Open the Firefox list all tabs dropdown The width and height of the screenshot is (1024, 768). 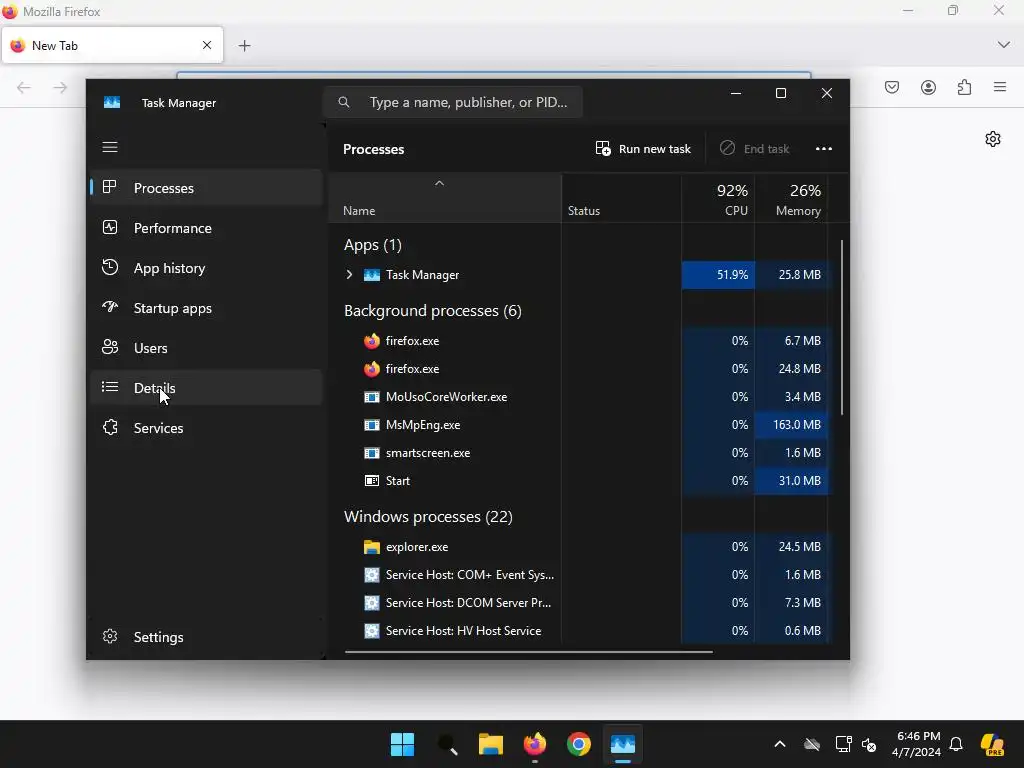pos(1003,45)
